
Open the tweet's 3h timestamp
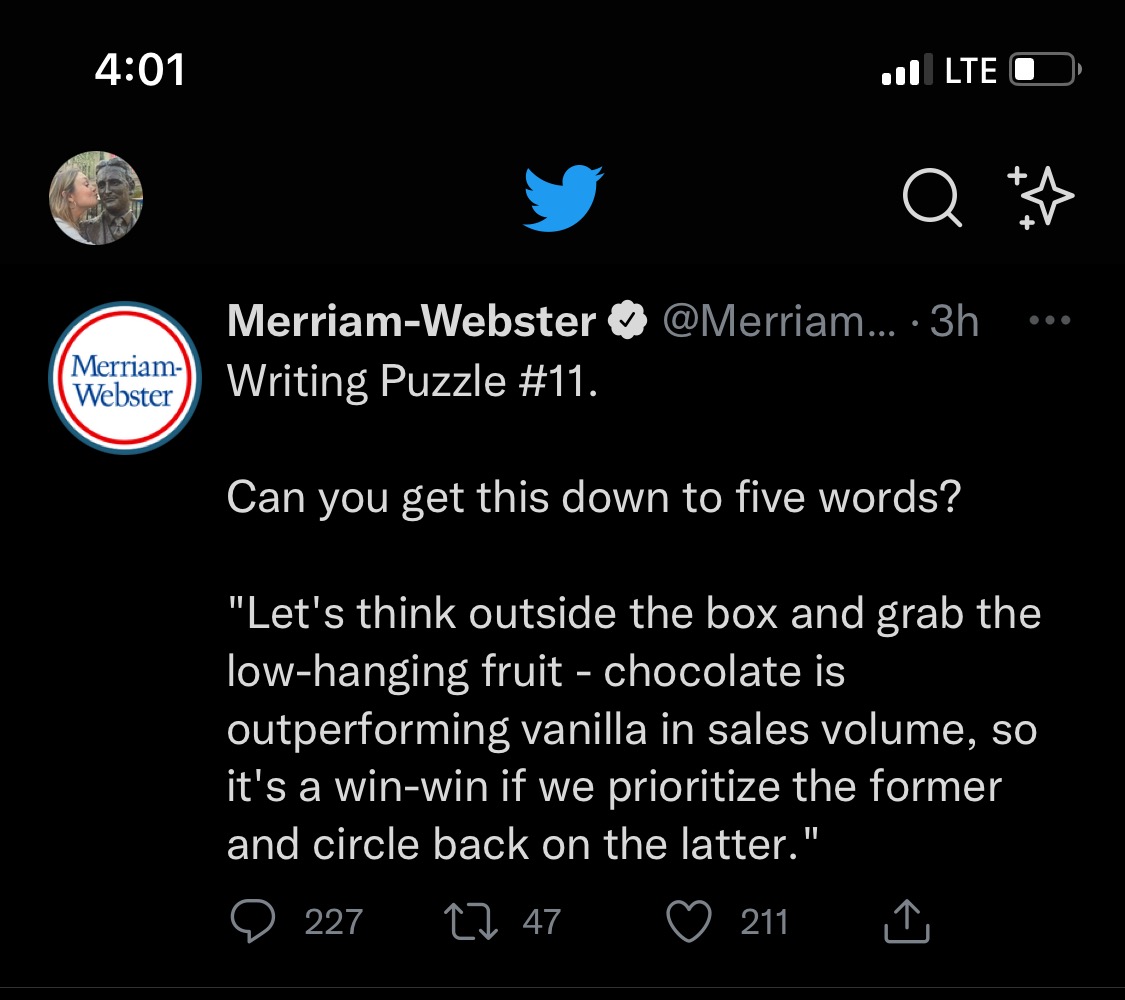click(954, 322)
